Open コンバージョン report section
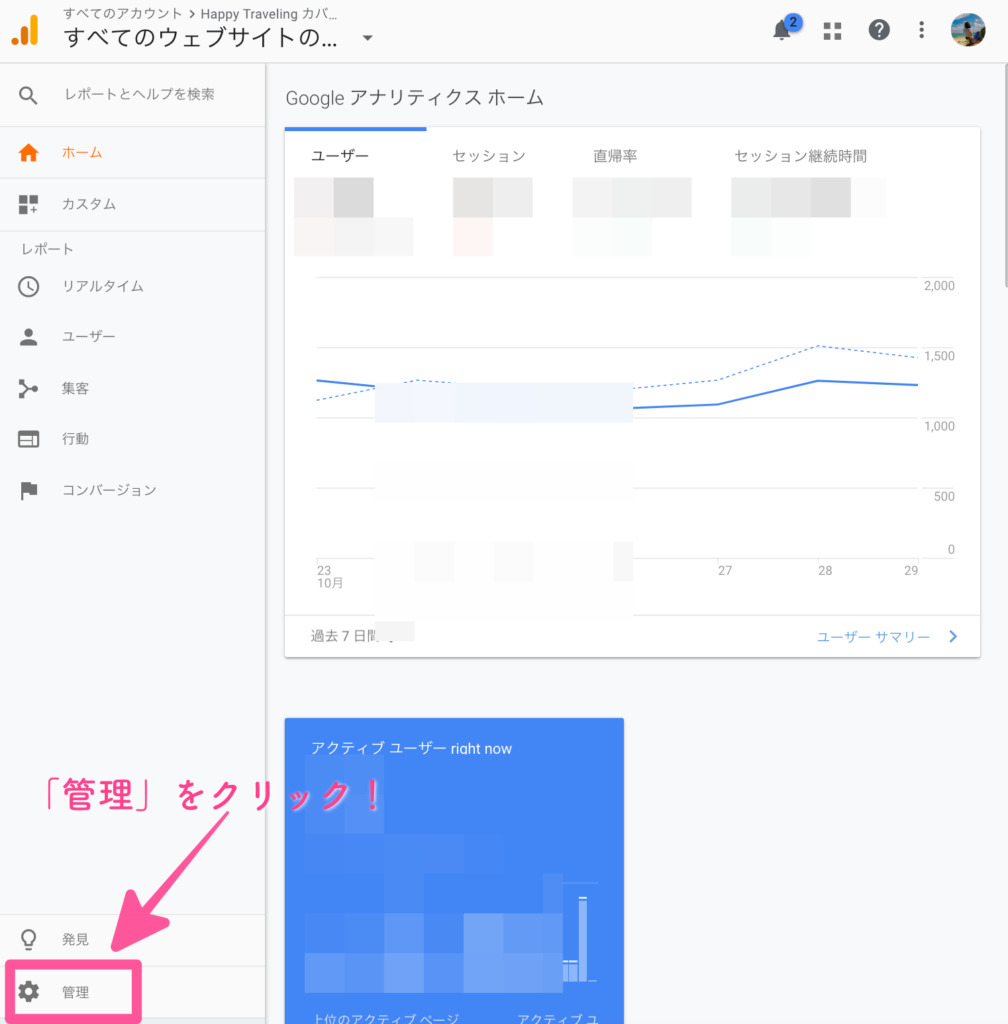Image resolution: width=1008 pixels, height=1024 pixels. [x=133, y=490]
